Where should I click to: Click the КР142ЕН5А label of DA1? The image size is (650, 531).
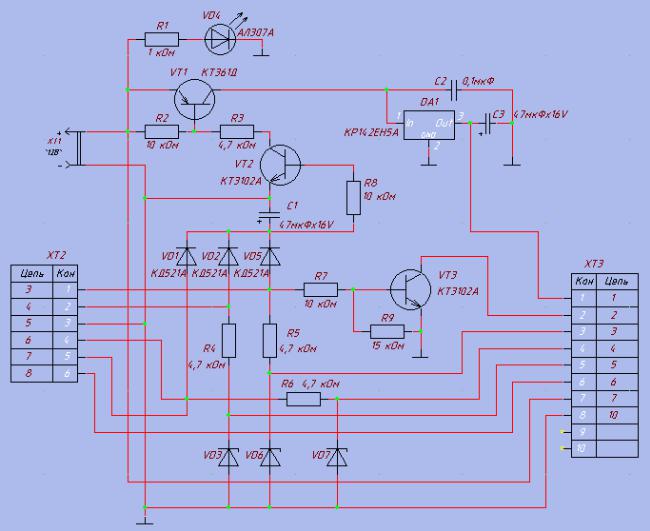click(371, 133)
